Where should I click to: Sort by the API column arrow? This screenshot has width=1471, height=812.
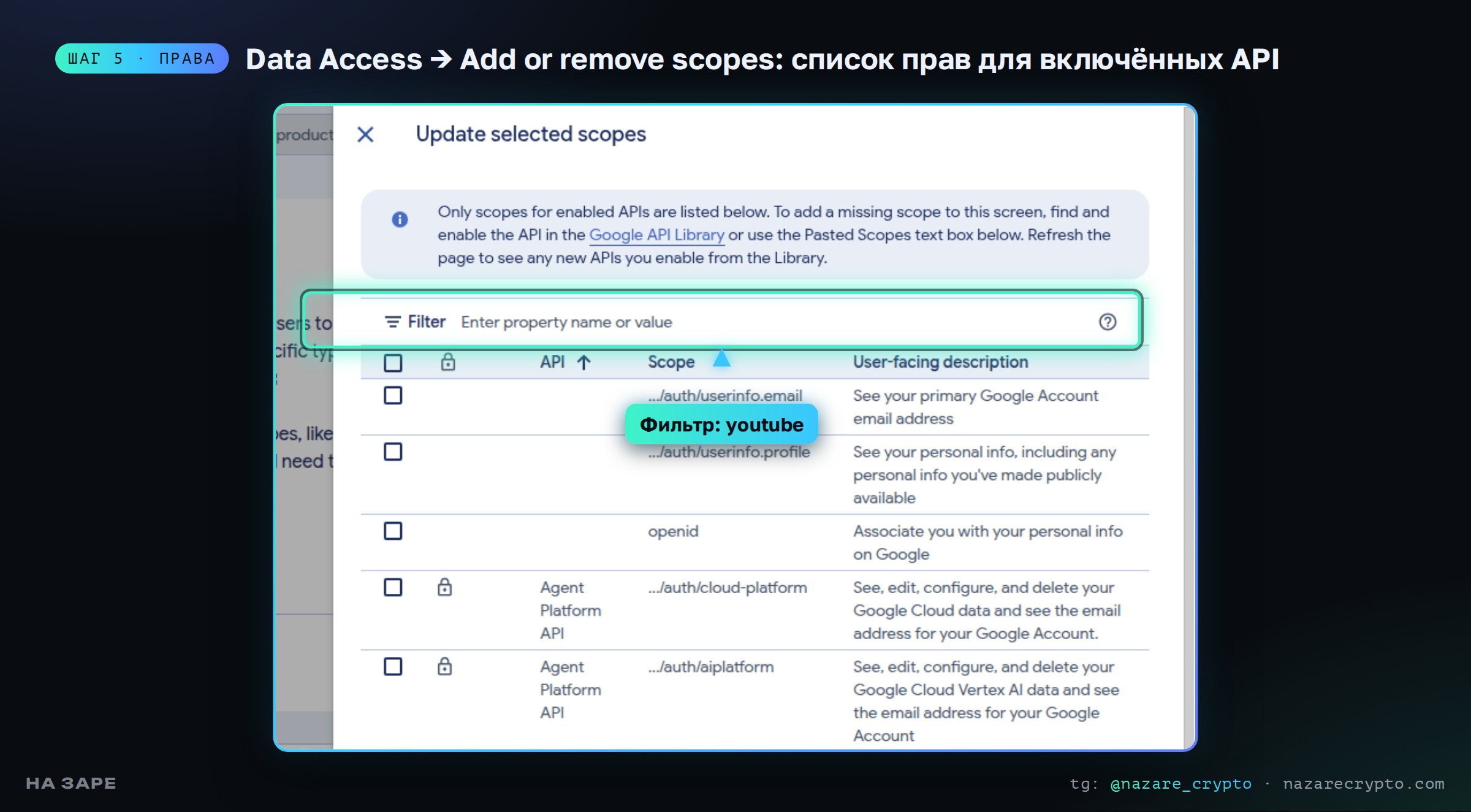(x=583, y=362)
